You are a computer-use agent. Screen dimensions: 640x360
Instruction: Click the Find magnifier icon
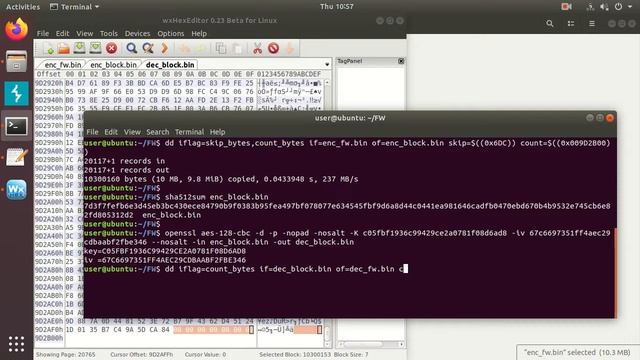click(x=131, y=49)
